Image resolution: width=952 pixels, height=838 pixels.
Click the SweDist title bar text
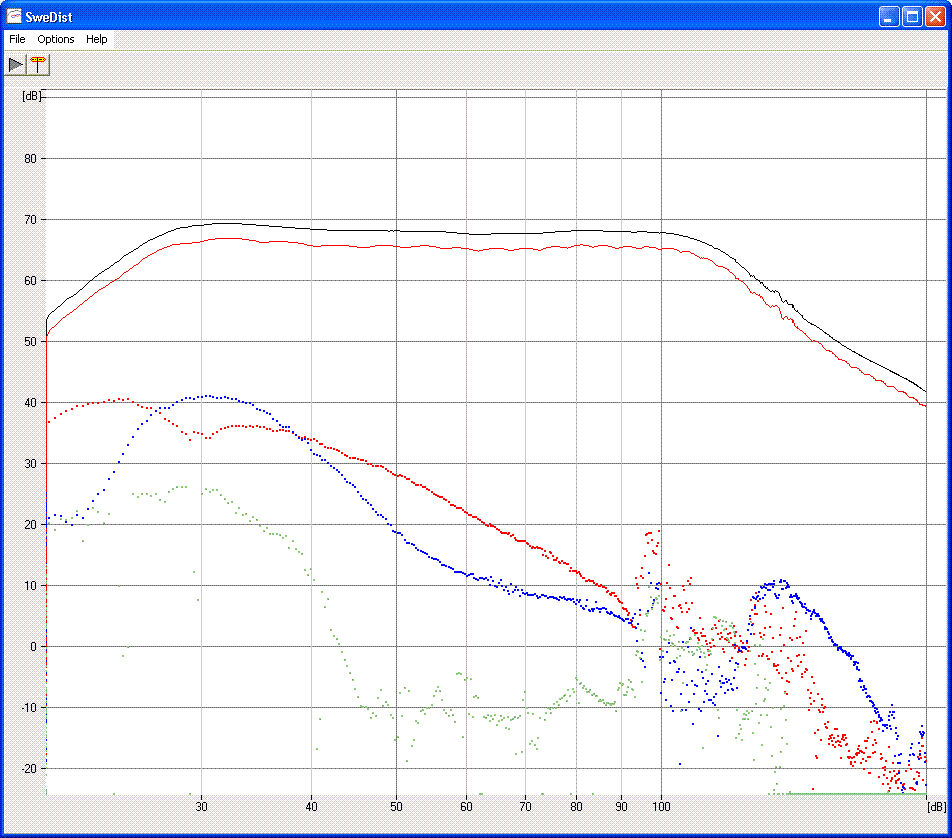click(49, 17)
